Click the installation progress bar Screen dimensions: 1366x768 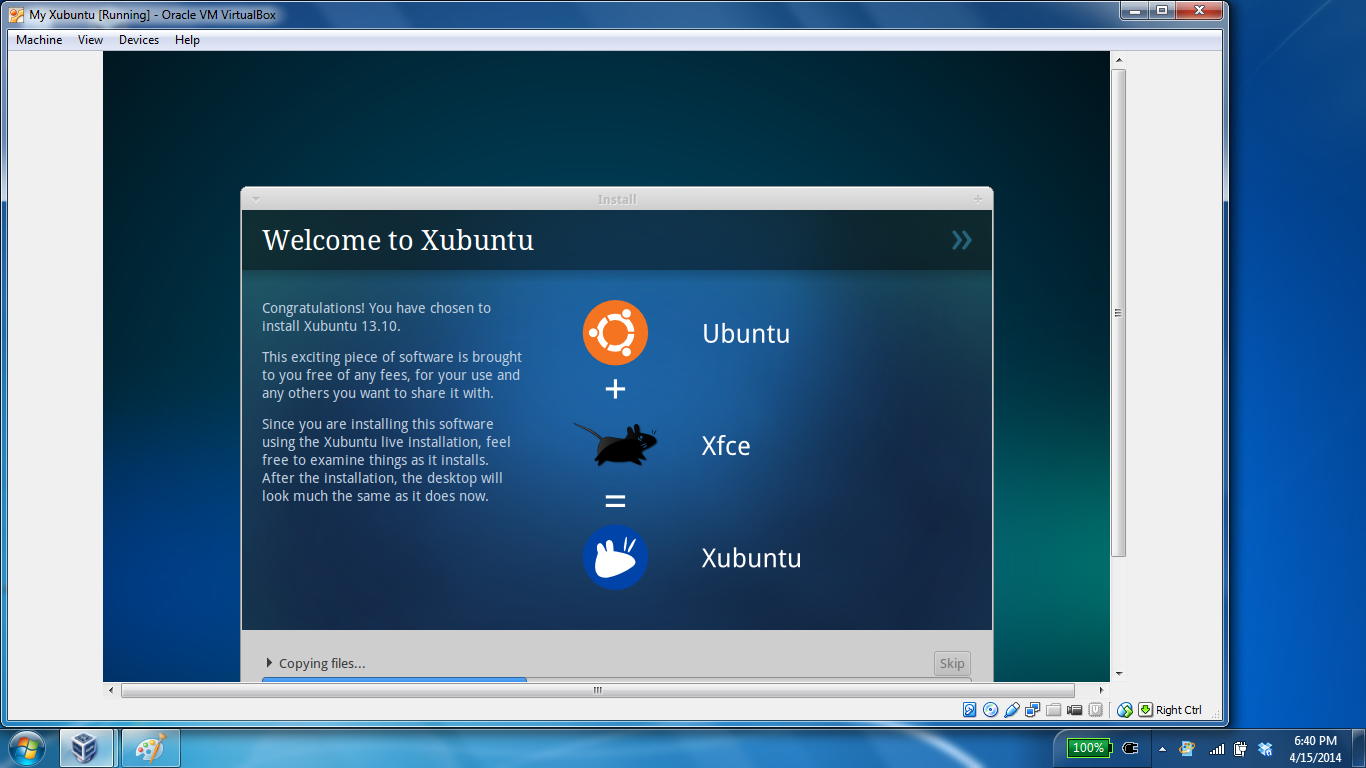[616, 680]
